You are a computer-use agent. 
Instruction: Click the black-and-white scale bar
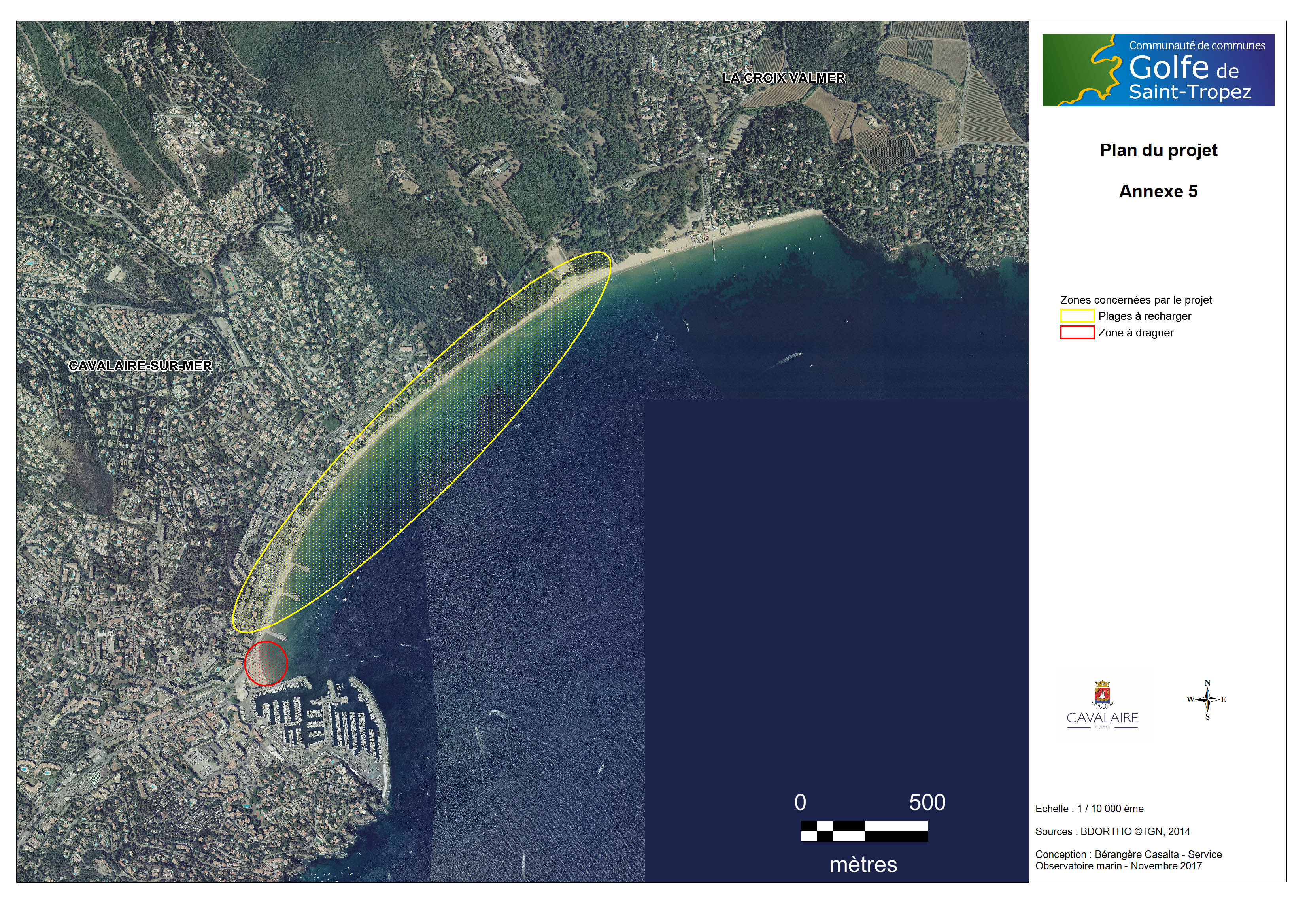click(x=864, y=831)
